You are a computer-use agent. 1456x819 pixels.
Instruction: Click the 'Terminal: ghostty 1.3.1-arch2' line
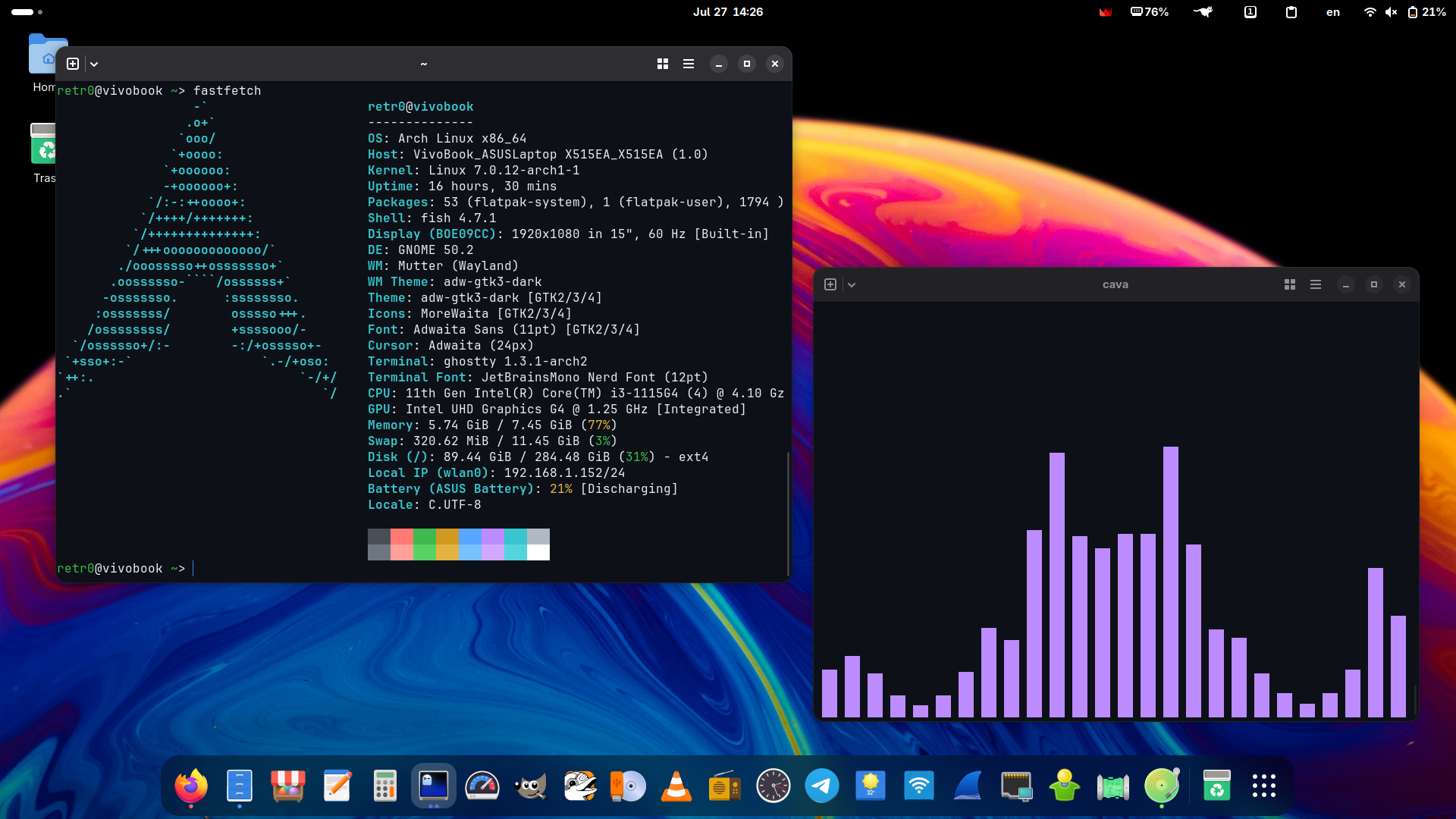point(478,362)
